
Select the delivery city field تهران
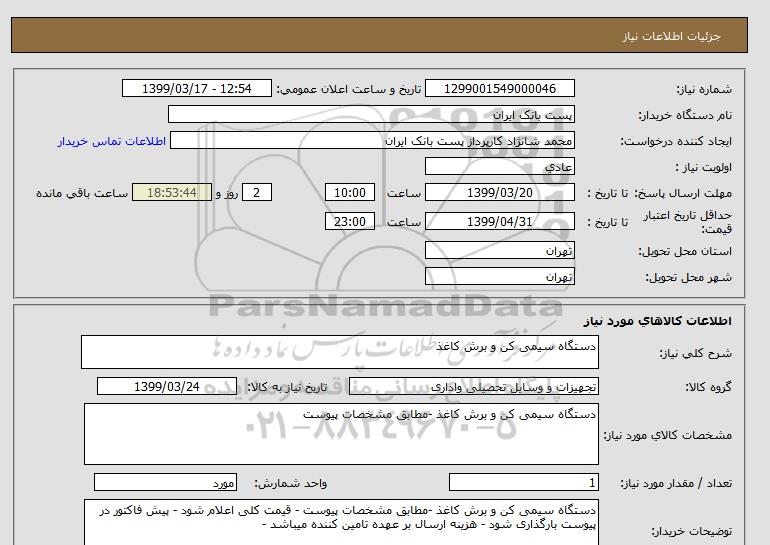[499, 276]
